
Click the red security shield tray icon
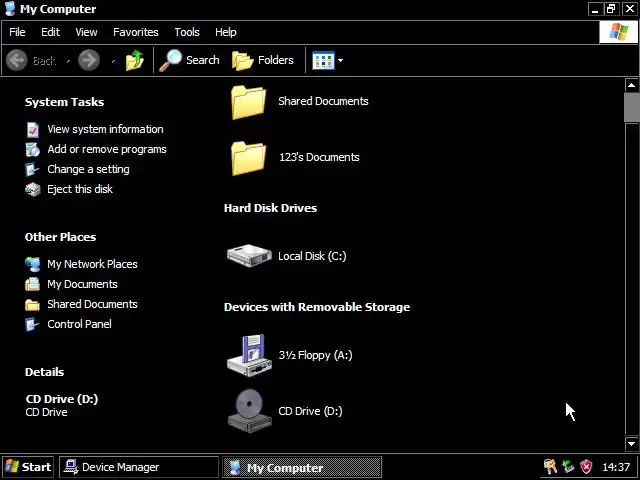coord(586,466)
